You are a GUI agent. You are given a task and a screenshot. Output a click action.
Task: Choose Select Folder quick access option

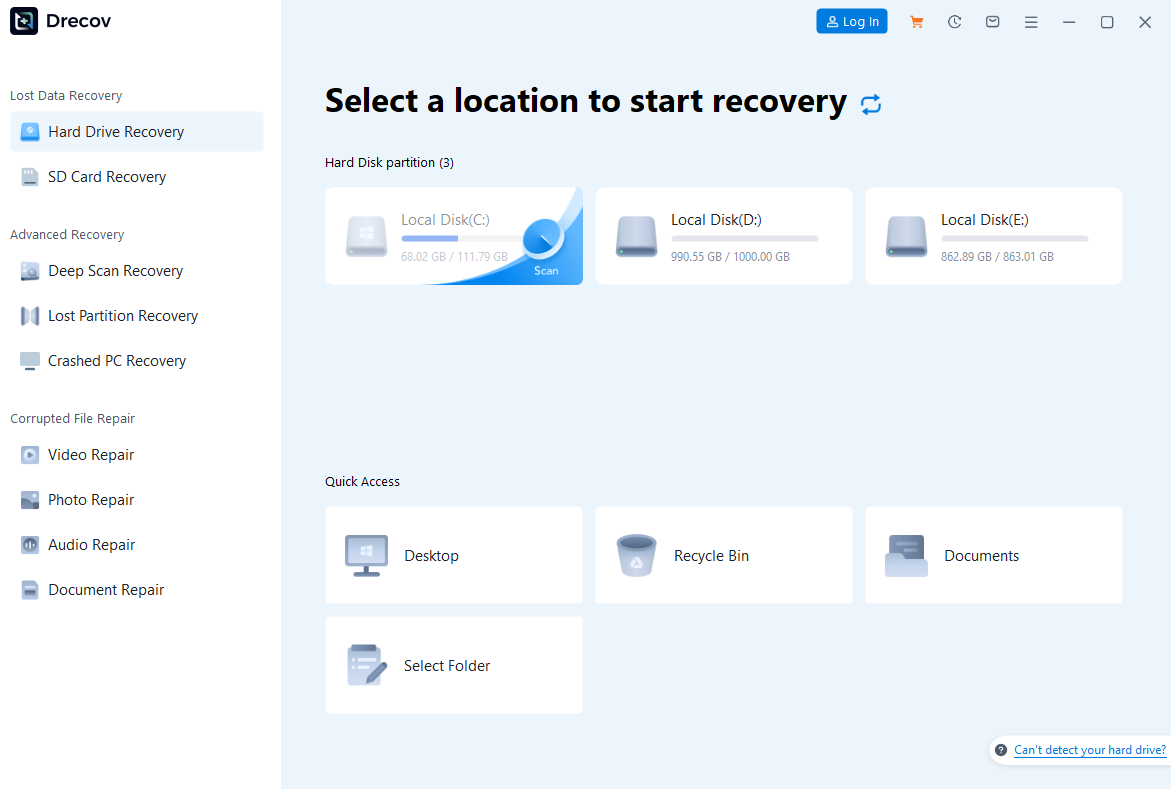[x=453, y=665]
